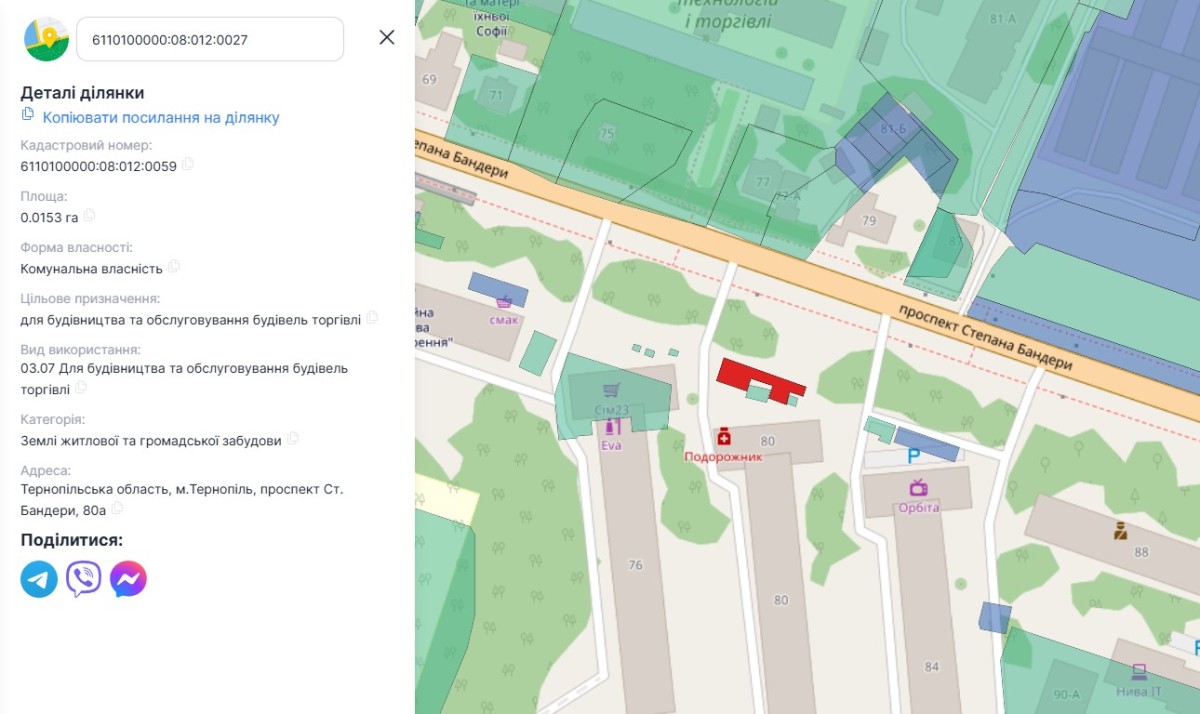The width and height of the screenshot is (1200, 714).
Task: Share the parcel via Telegram
Action: click(39, 579)
